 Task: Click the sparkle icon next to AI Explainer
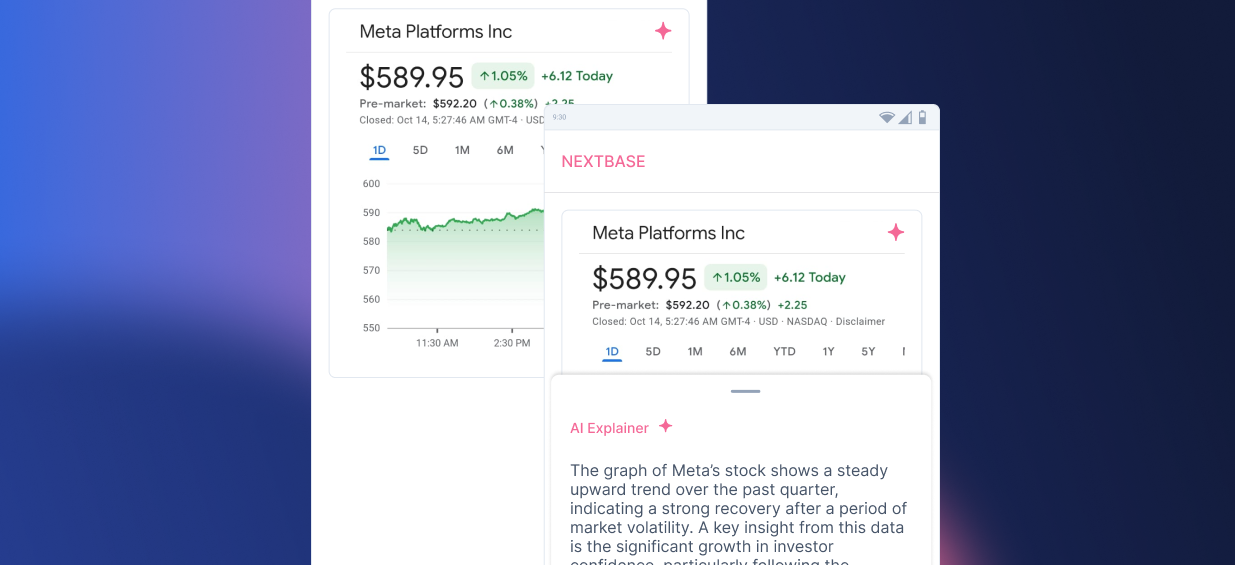665,426
